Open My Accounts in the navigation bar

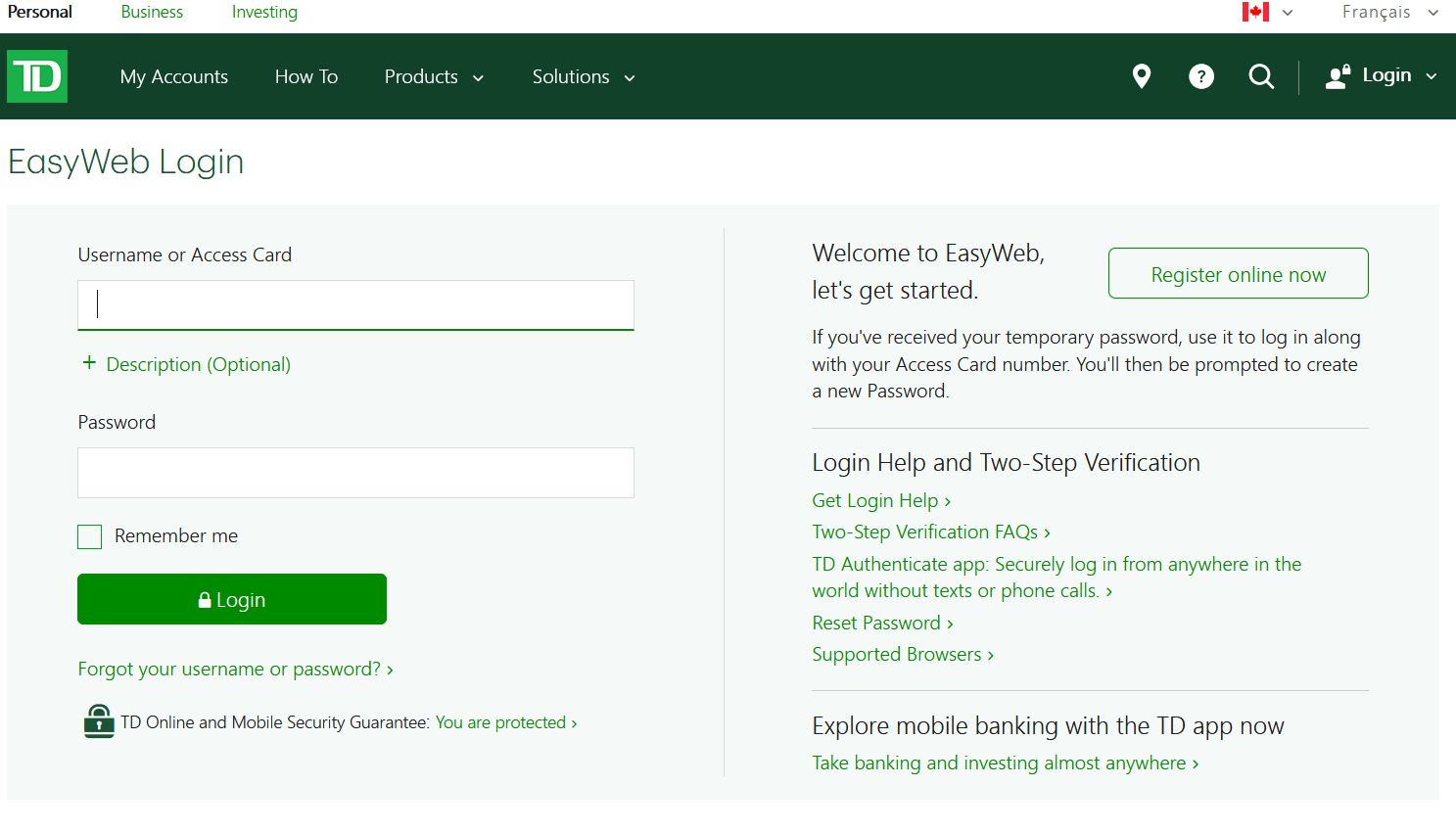click(x=174, y=76)
